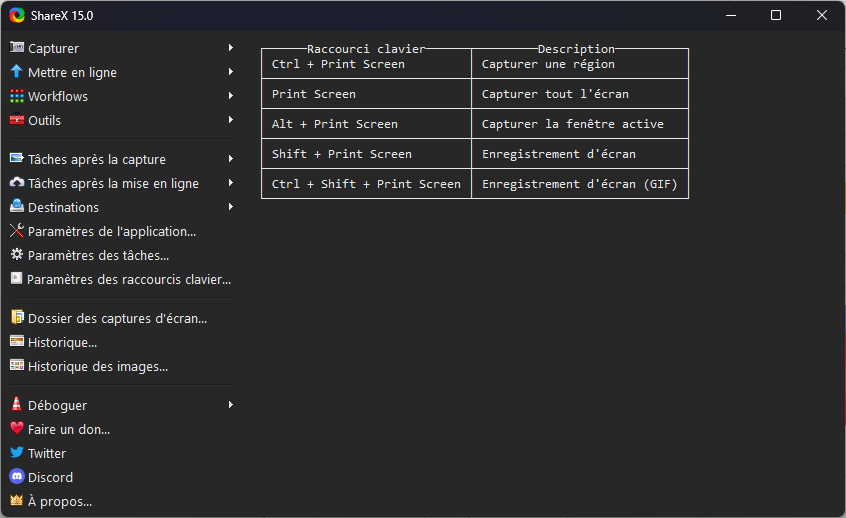Screen dimensions: 846x518
Task: Click the Faire un don heart icon
Action: (17, 428)
